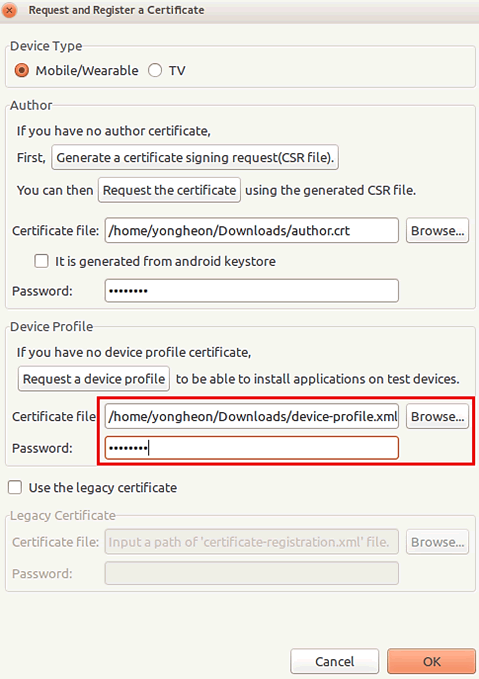
Task: Browse for the author certificate file
Action: tap(437, 230)
